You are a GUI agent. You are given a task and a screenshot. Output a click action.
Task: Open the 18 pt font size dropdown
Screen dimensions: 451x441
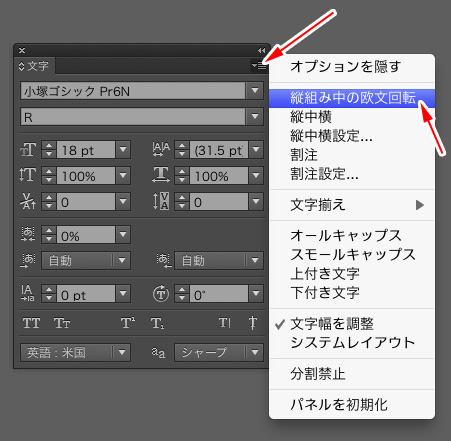[x=123, y=149]
